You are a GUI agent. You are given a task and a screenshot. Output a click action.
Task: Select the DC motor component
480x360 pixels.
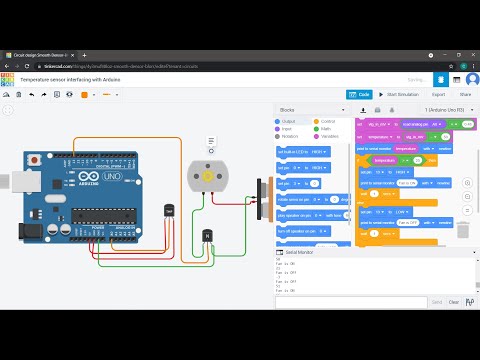click(x=208, y=176)
